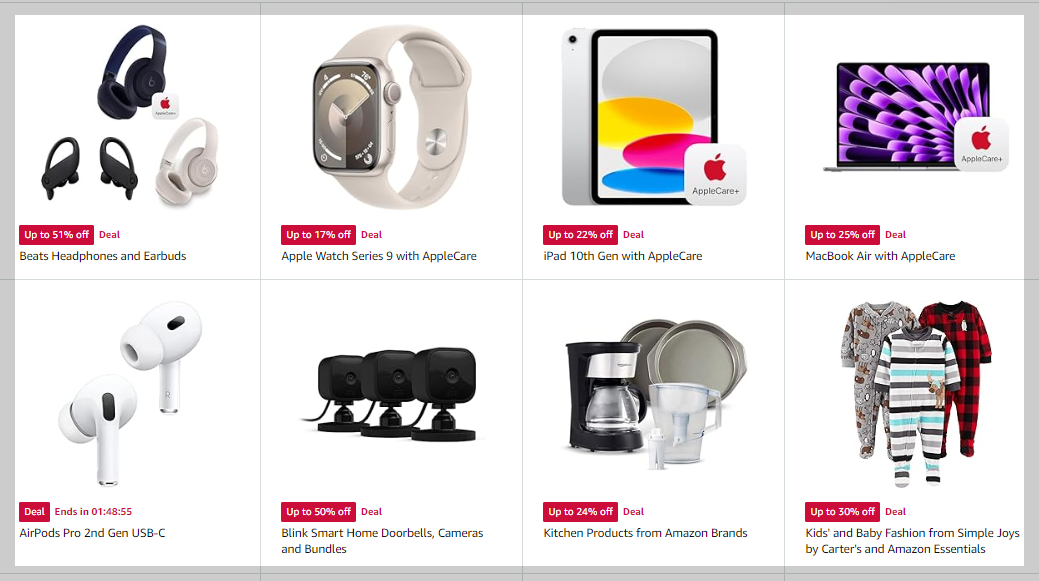Open the Blink cameras product image
1039x581 pixels.
tap(392, 394)
